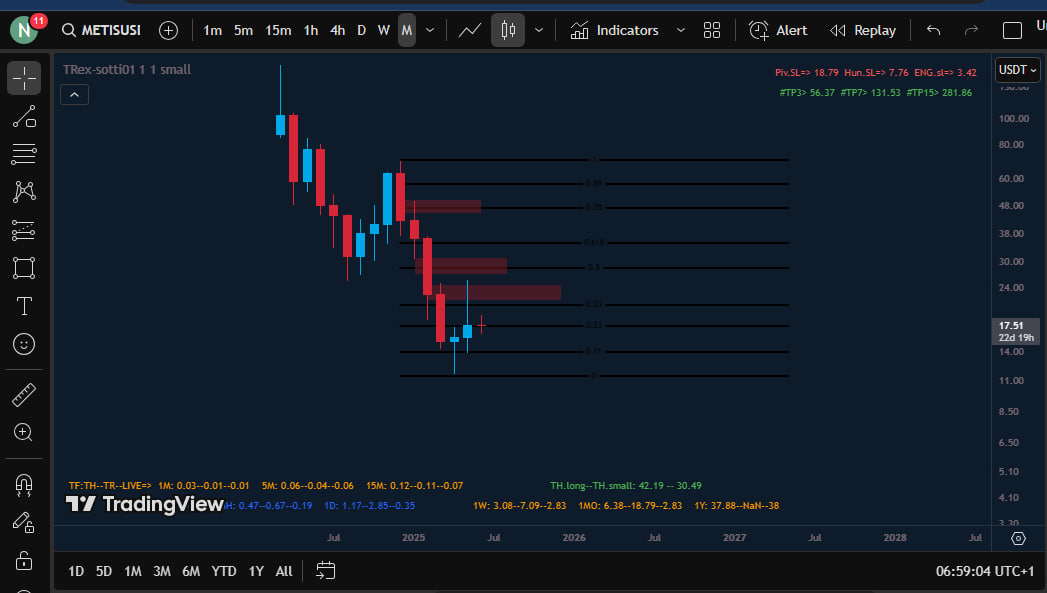The width and height of the screenshot is (1047, 593).
Task: Toggle lock all drawings
Action: 24,560
